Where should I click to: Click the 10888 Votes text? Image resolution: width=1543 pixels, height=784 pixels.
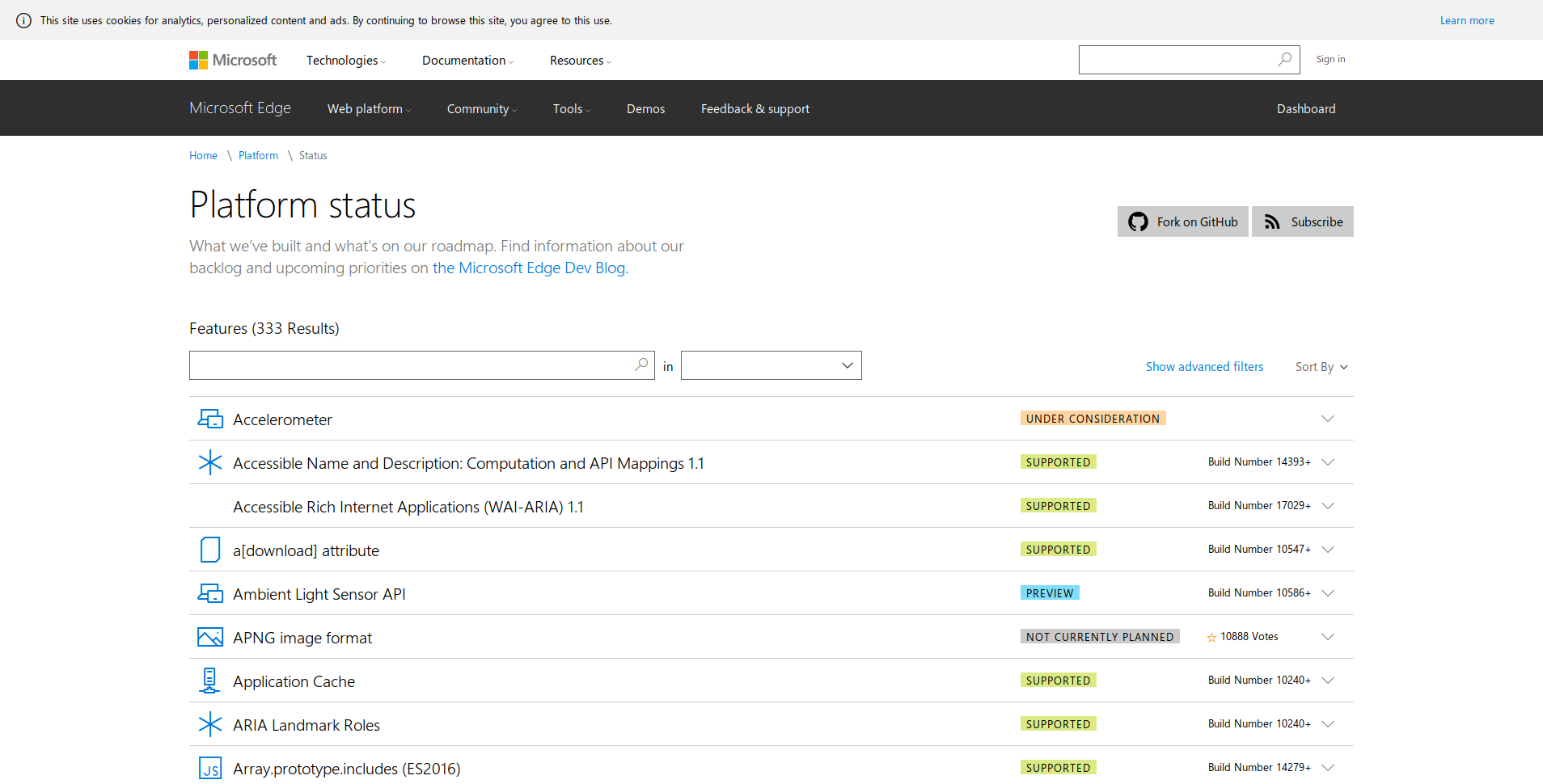(x=1249, y=637)
